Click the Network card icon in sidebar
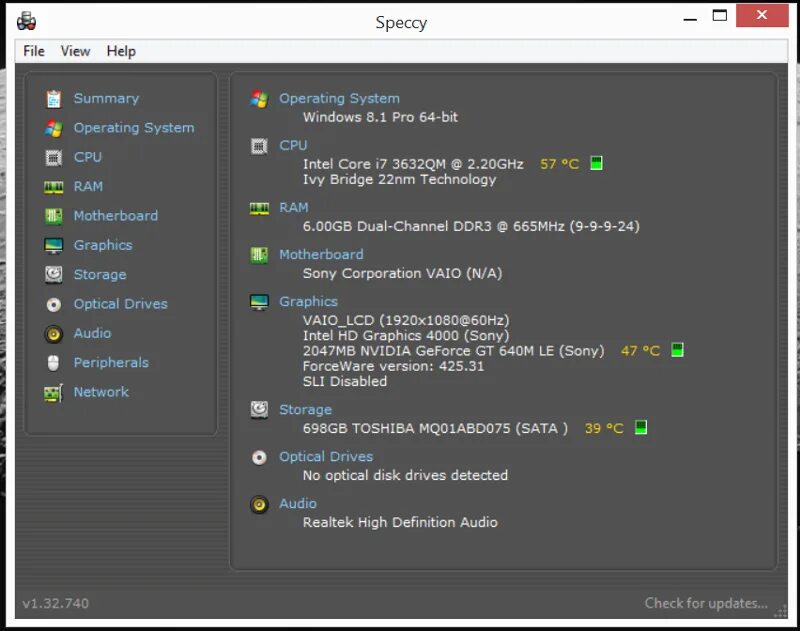 [x=54, y=393]
